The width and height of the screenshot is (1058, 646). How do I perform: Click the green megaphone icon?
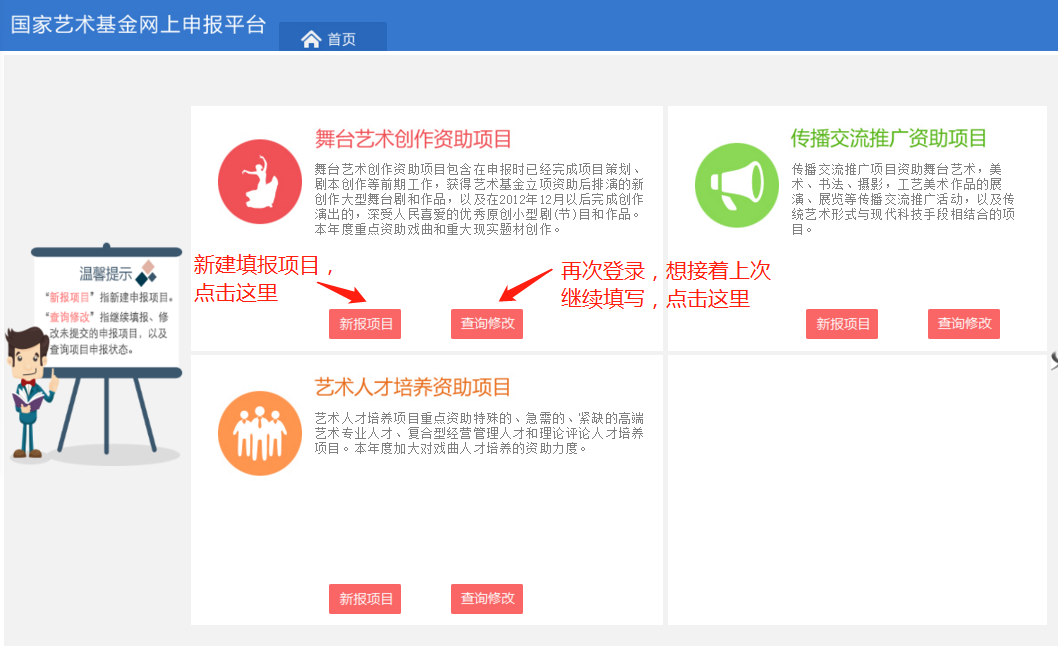[x=736, y=185]
